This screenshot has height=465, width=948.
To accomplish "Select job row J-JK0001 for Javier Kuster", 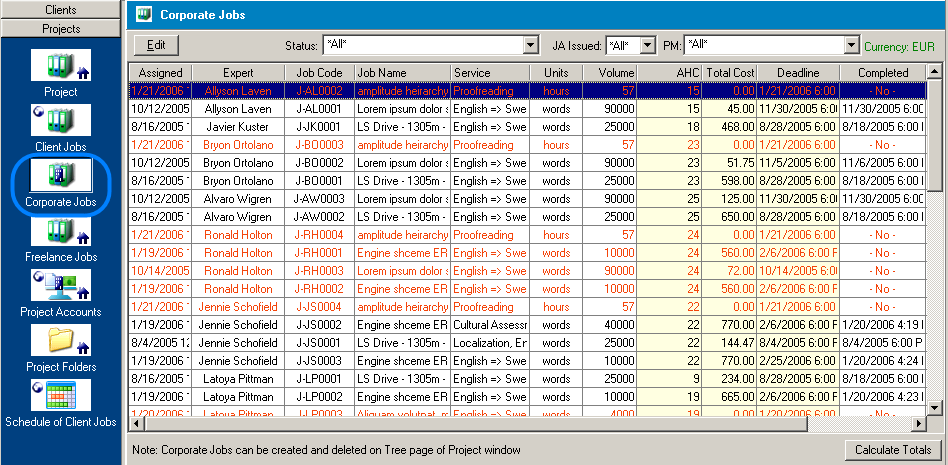I will (320, 127).
